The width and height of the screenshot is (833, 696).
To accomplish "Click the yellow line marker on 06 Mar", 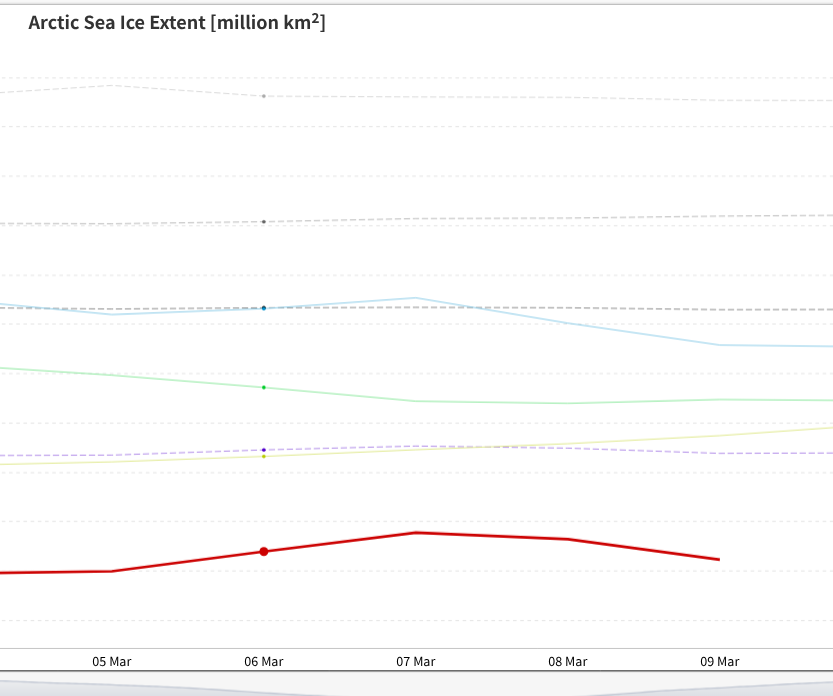I will point(264,457).
